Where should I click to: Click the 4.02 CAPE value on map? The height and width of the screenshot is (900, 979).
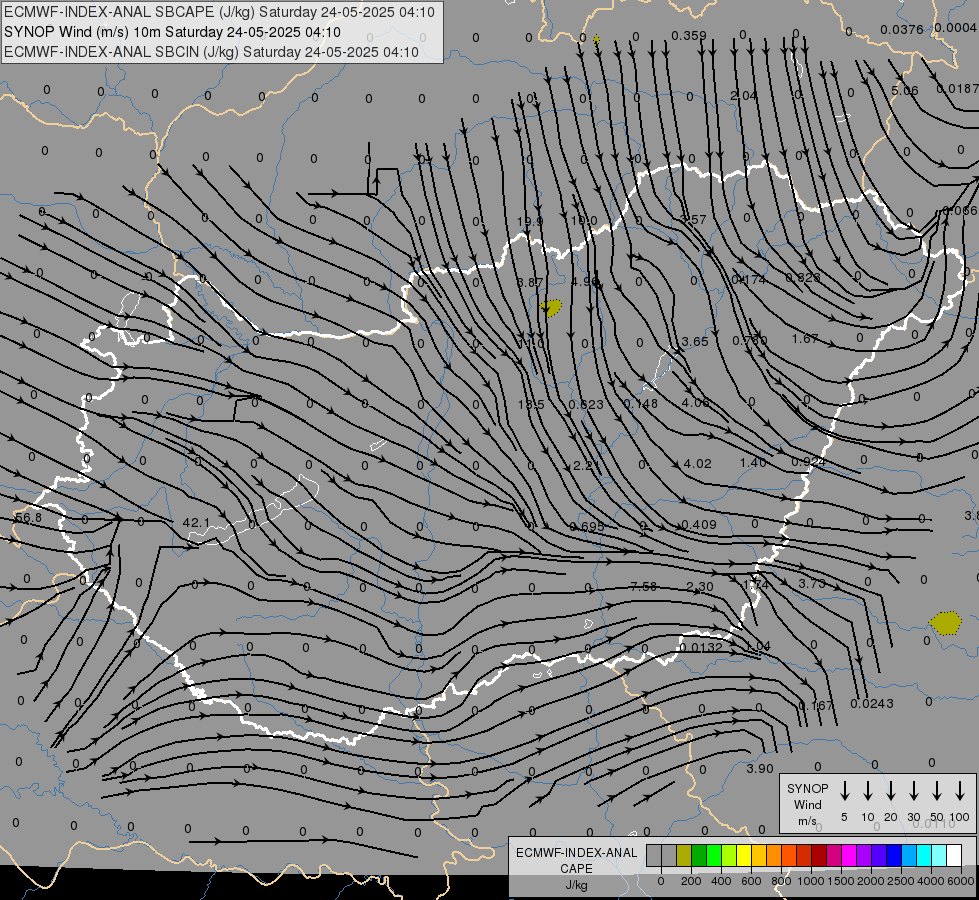[x=697, y=463]
